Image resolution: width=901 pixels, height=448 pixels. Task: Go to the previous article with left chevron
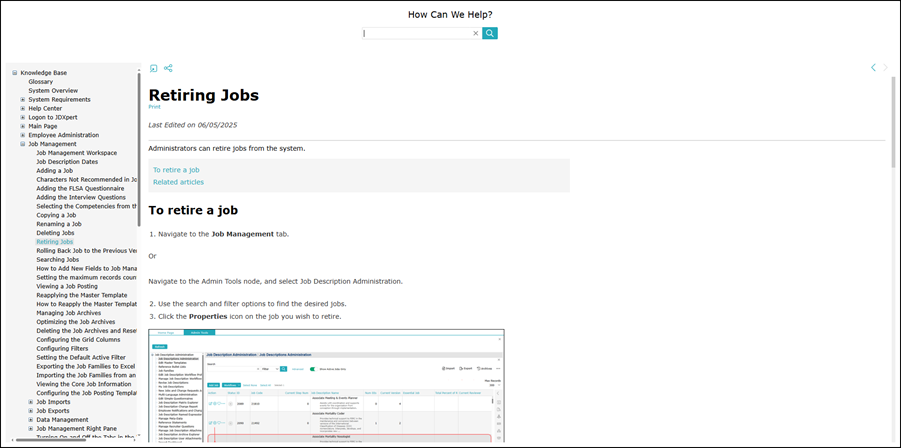[x=873, y=68]
